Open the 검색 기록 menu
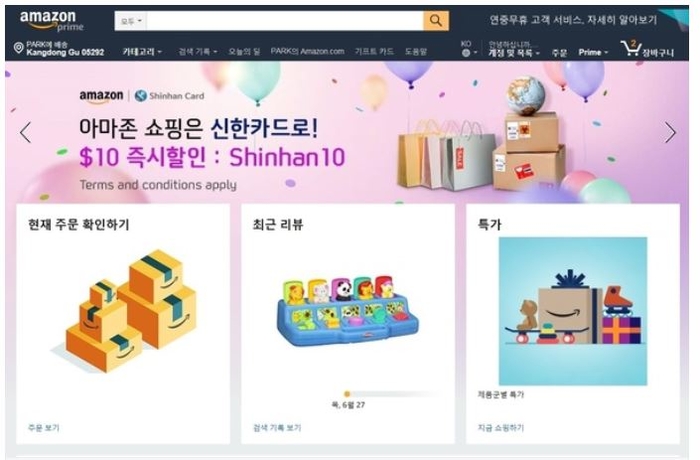Viewport: 700px width, 460px height. pos(198,52)
